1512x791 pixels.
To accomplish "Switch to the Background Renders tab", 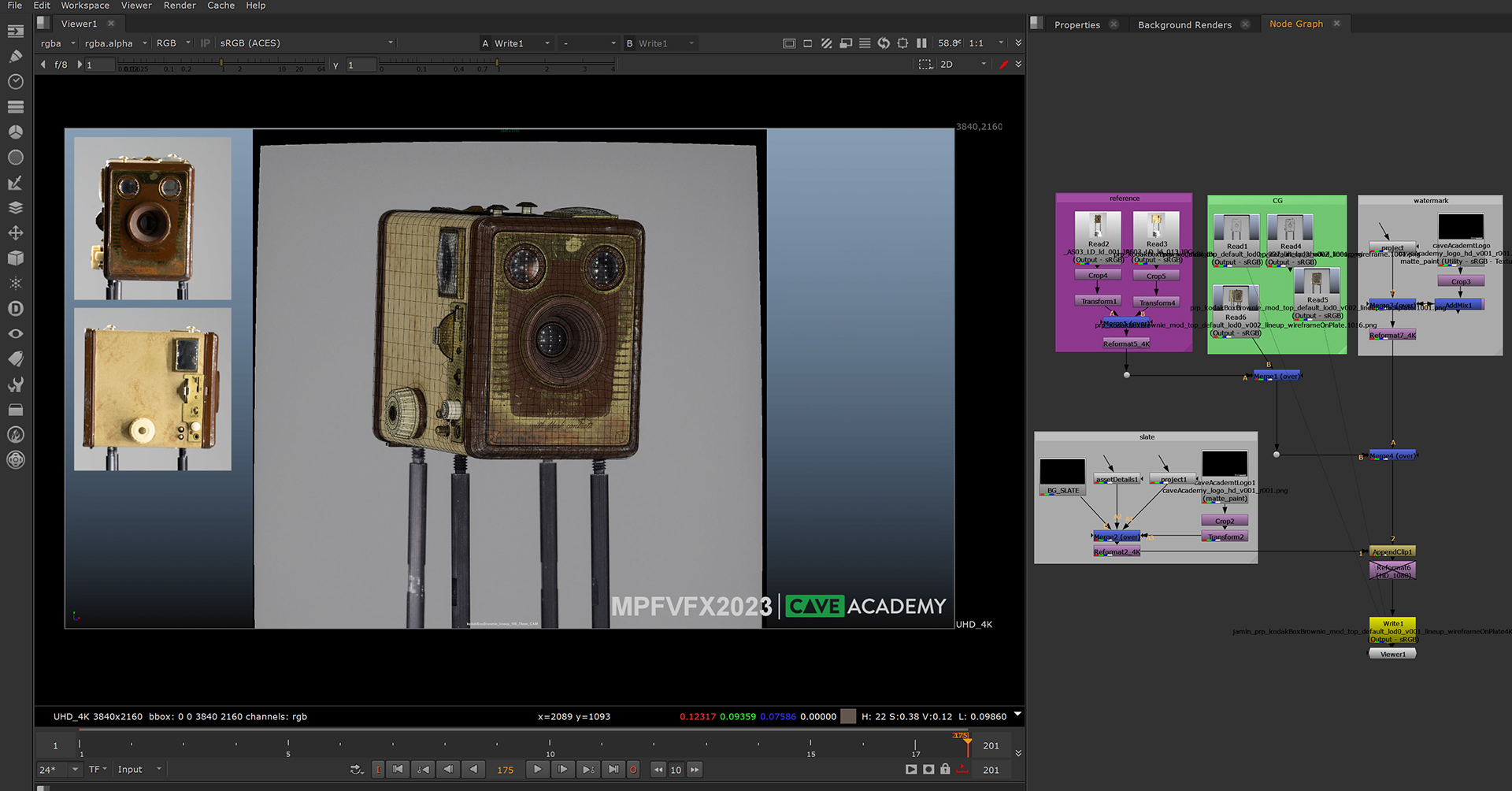I will coord(1184,24).
